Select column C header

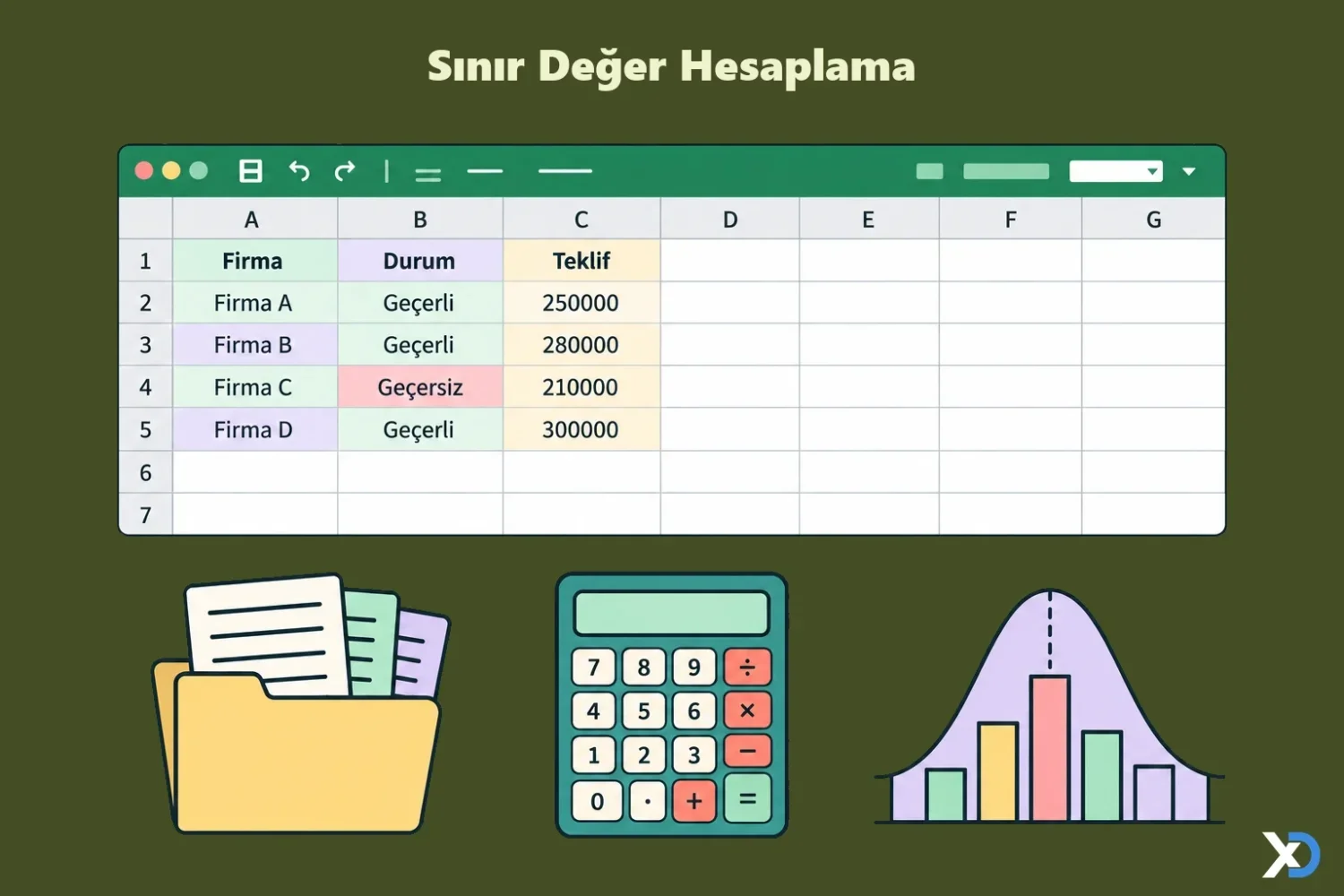coord(582,220)
